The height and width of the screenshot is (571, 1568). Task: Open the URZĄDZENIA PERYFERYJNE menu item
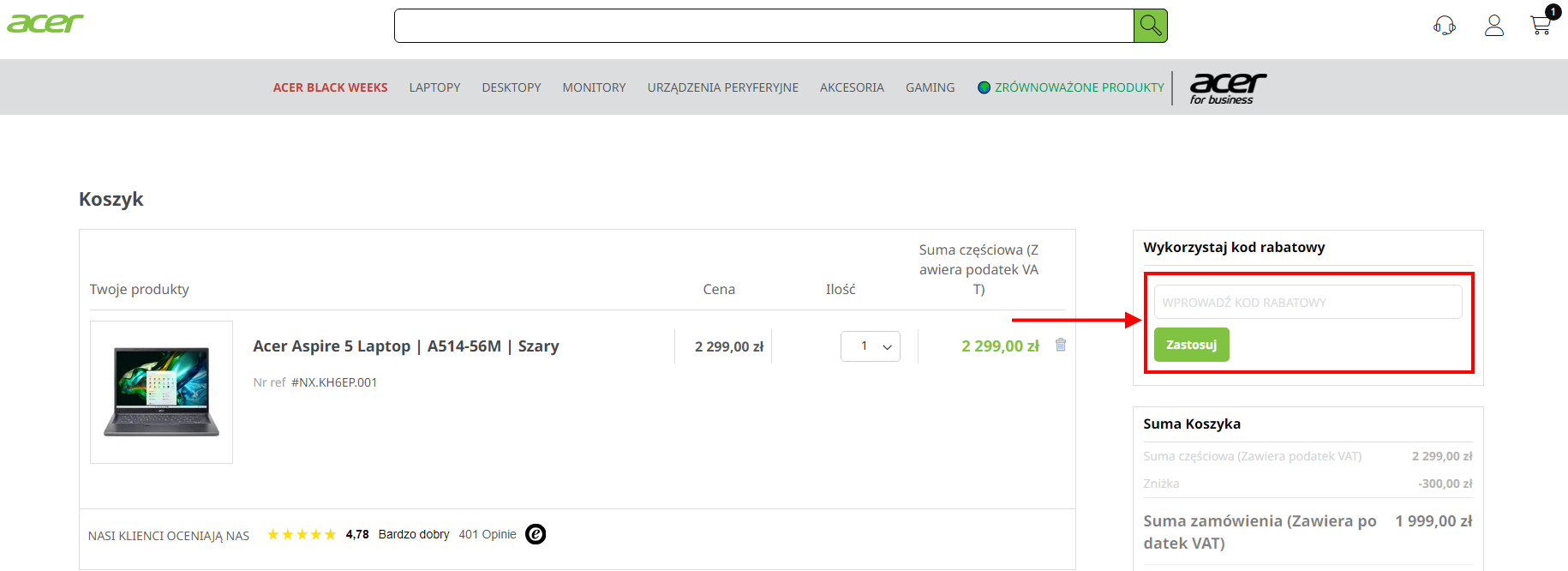[x=723, y=87]
